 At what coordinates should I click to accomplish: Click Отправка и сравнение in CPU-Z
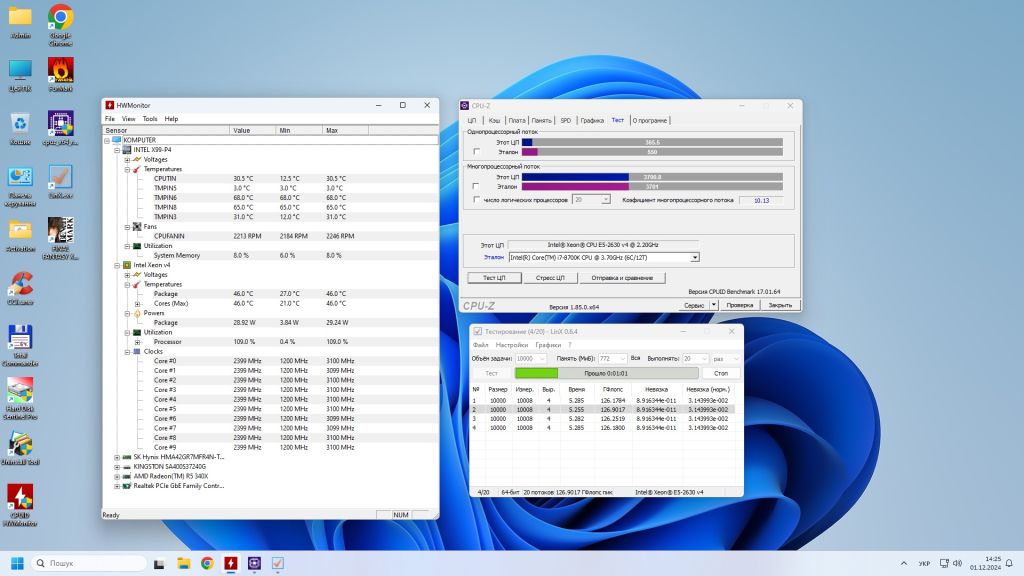622,278
